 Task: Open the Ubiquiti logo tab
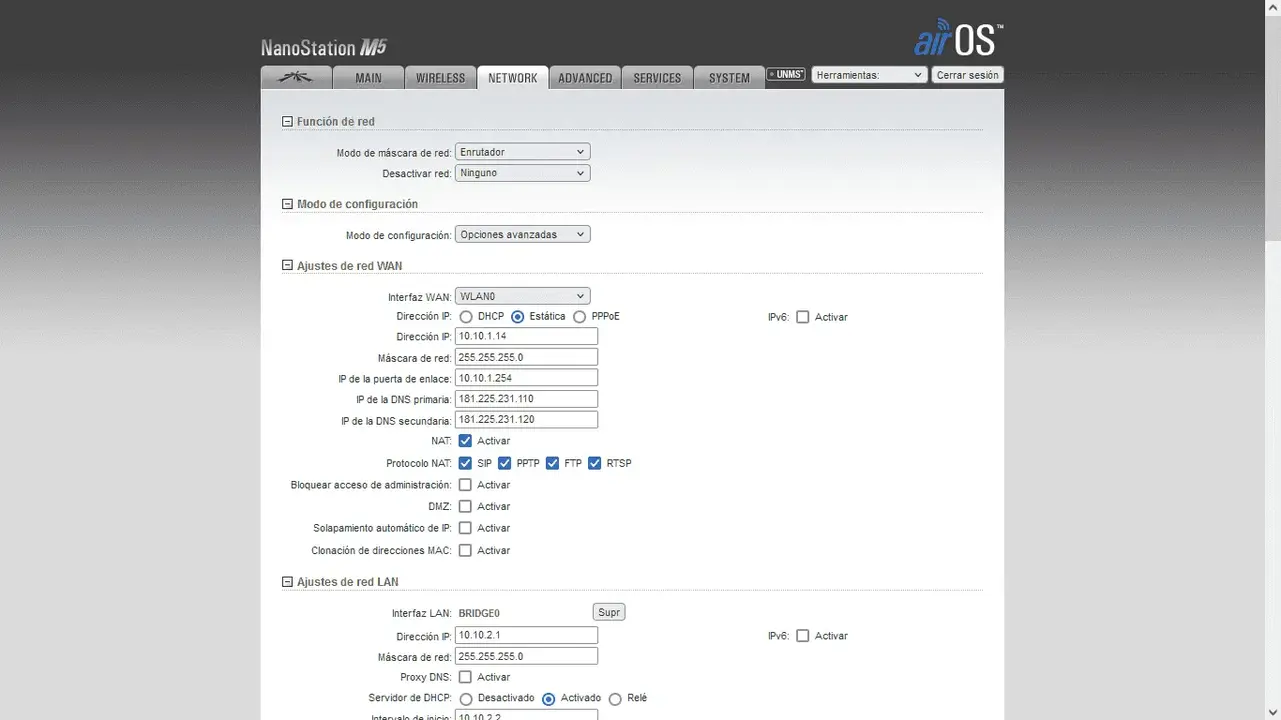click(x=296, y=77)
